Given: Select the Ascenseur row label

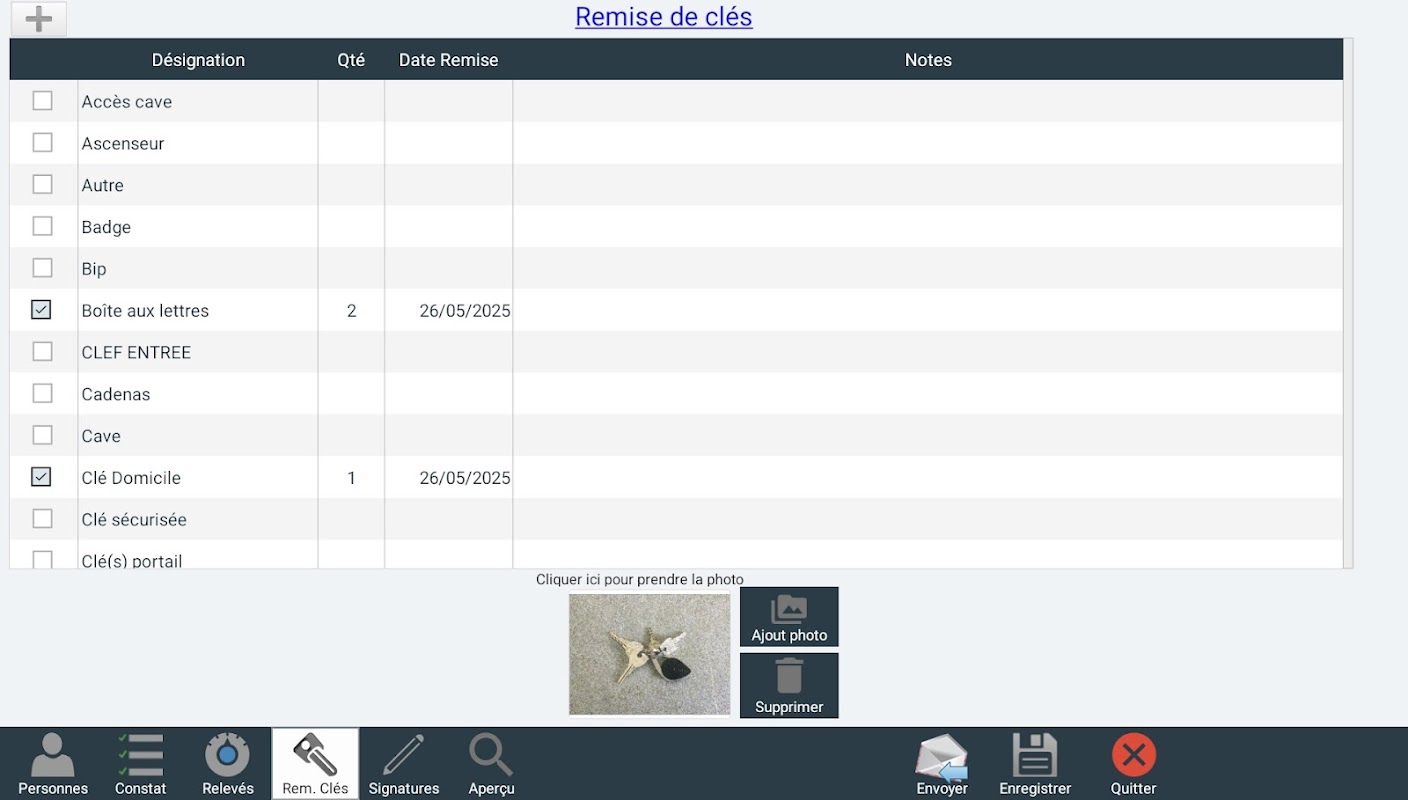Looking at the screenshot, I should point(123,143).
